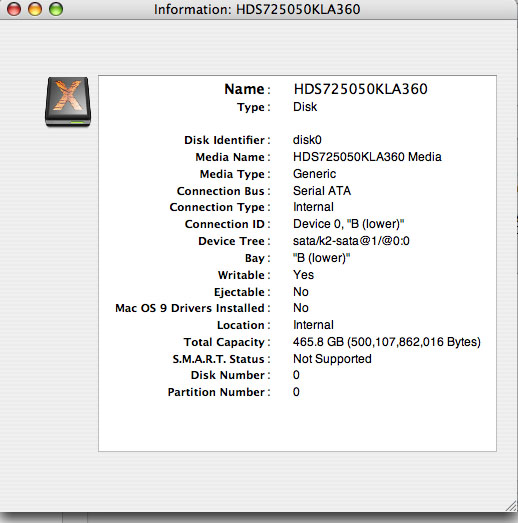
Task: Click Total Capacity '465.8 GB (500,107,862,016 Bytes)'
Action: click(x=387, y=342)
